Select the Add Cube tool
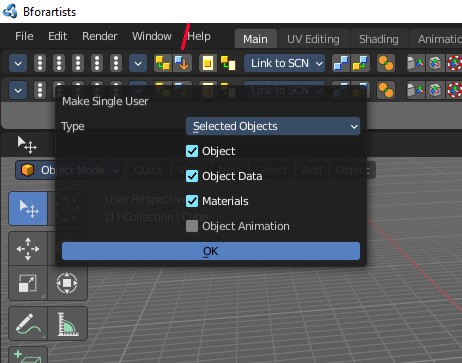462x363 pixels. click(28, 355)
